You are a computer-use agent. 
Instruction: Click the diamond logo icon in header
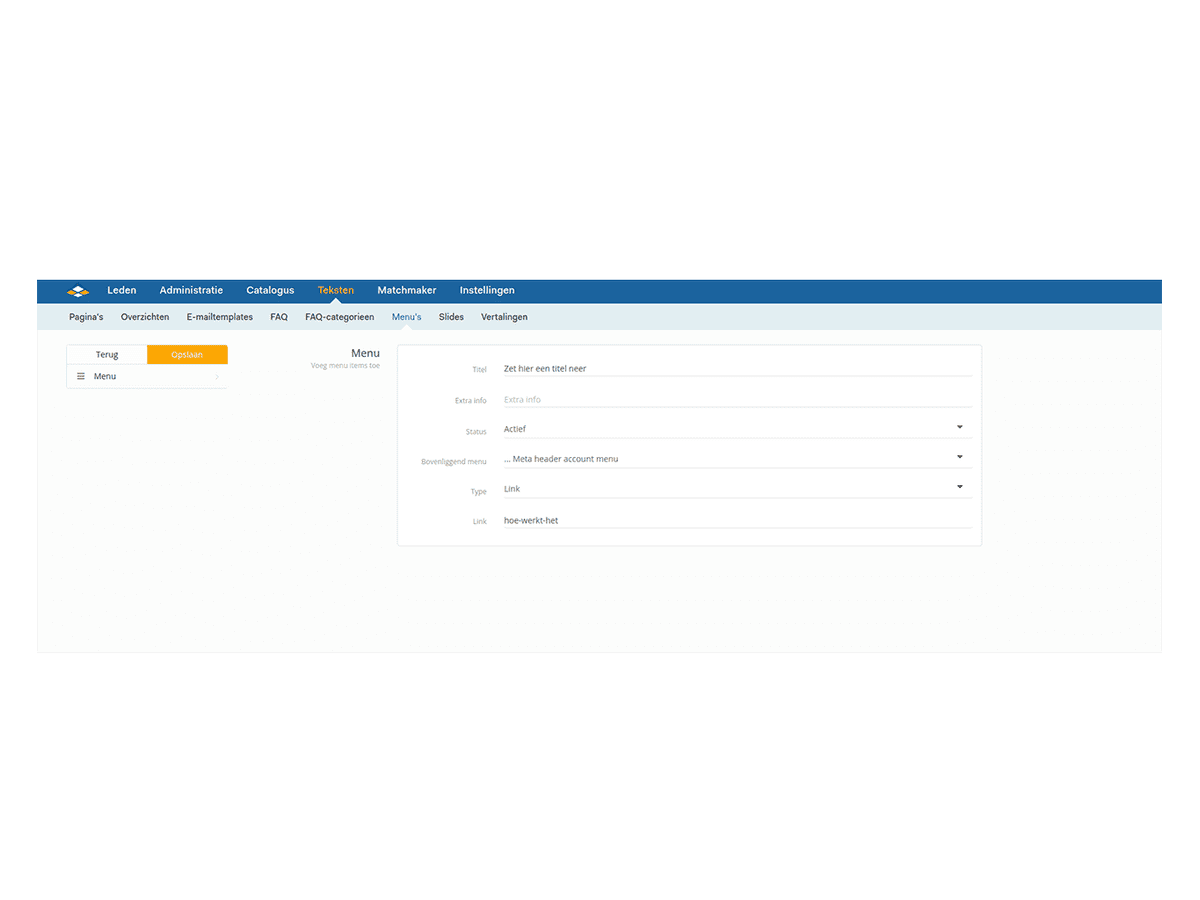click(78, 291)
